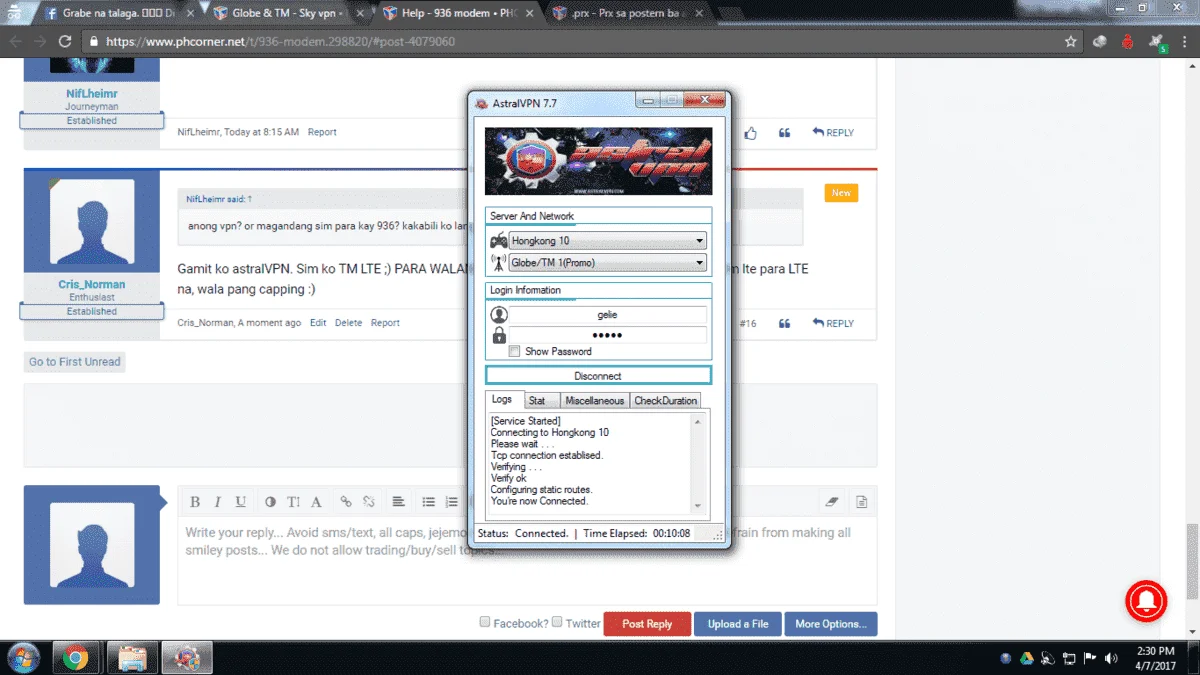The width and height of the screenshot is (1200, 675).
Task: Click the More Options... button
Action: [x=831, y=624]
